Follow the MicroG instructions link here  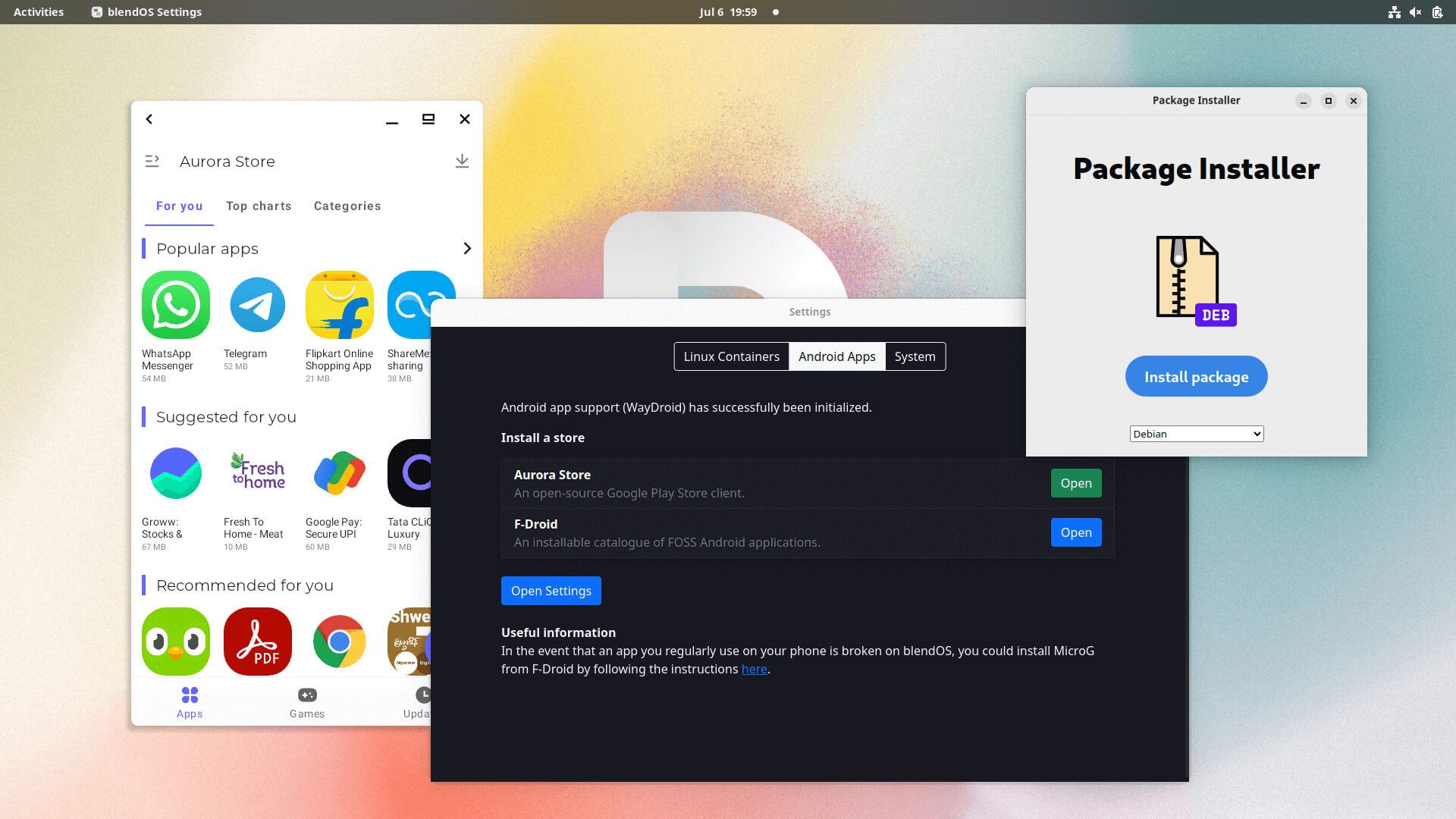click(753, 668)
